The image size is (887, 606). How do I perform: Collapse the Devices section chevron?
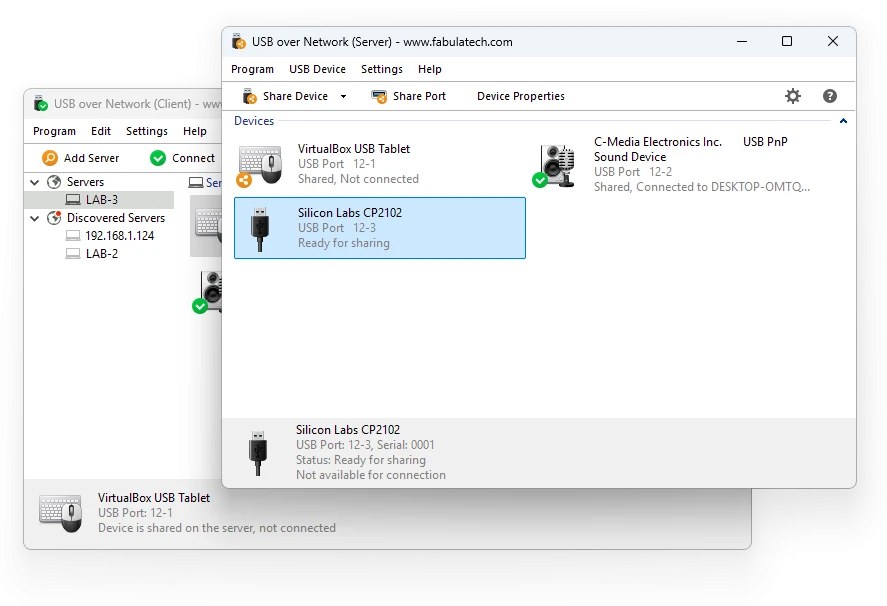point(843,121)
